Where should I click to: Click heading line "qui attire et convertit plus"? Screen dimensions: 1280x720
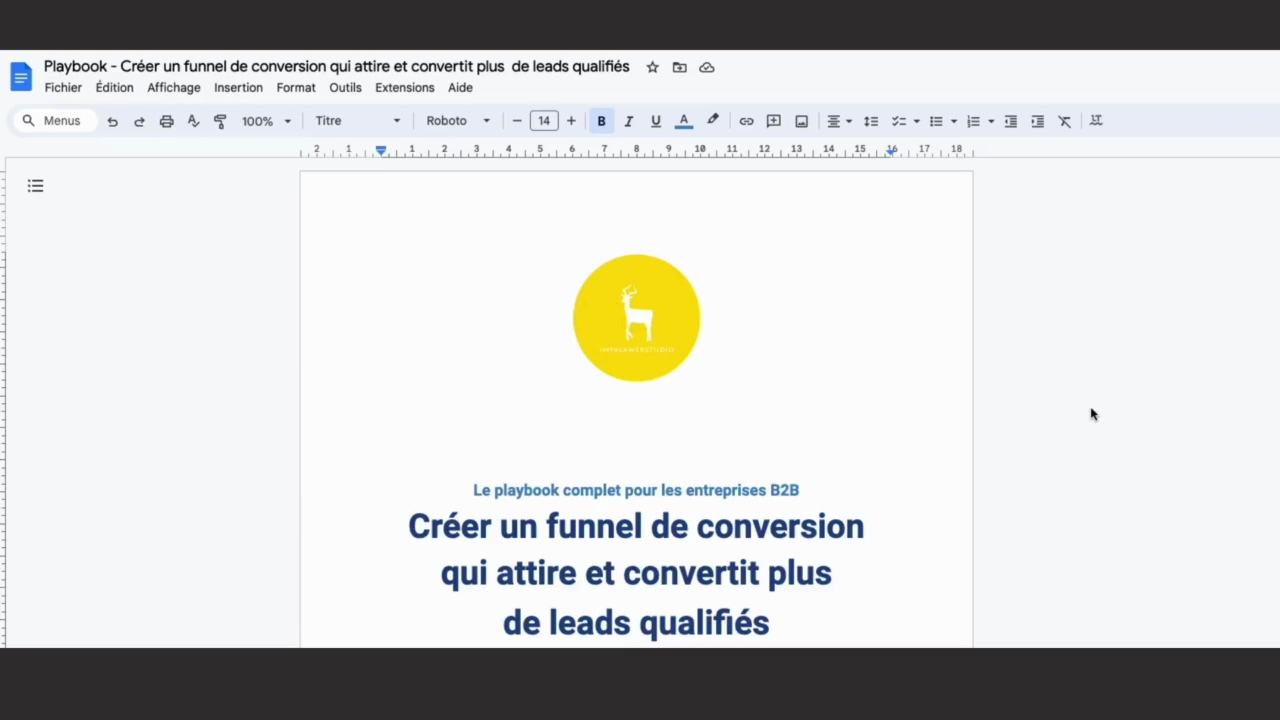click(x=636, y=573)
